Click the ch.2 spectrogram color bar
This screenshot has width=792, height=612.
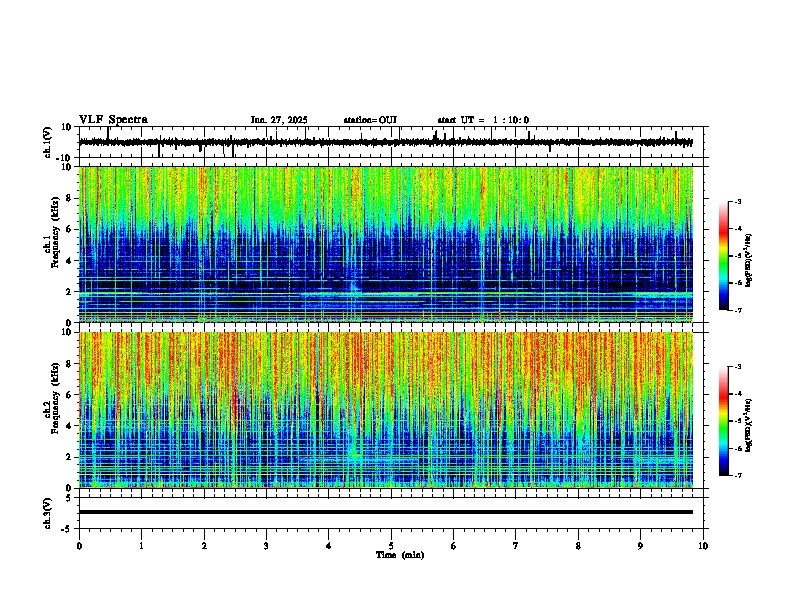724,421
